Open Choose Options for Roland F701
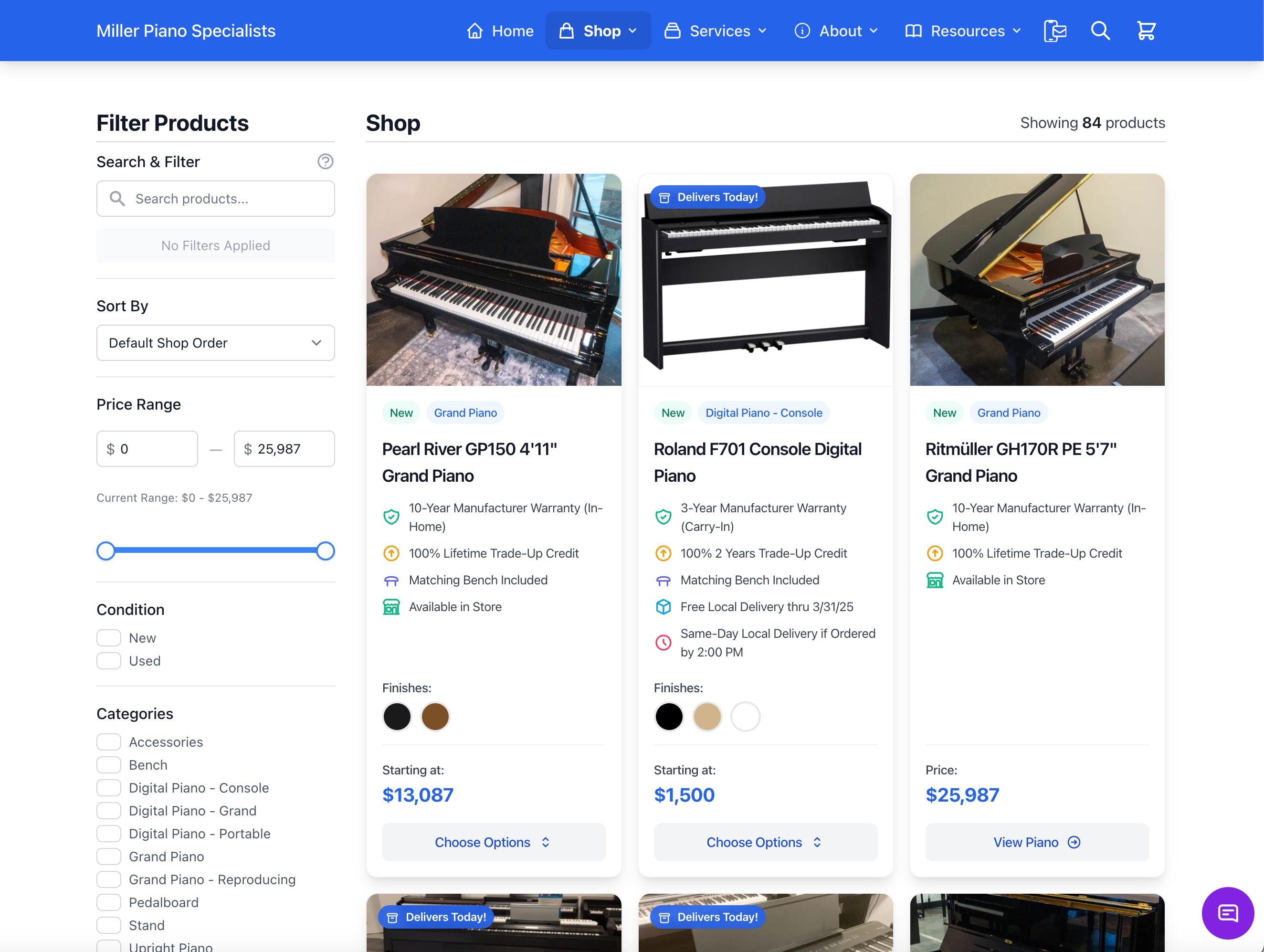The height and width of the screenshot is (952, 1264). tap(765, 842)
